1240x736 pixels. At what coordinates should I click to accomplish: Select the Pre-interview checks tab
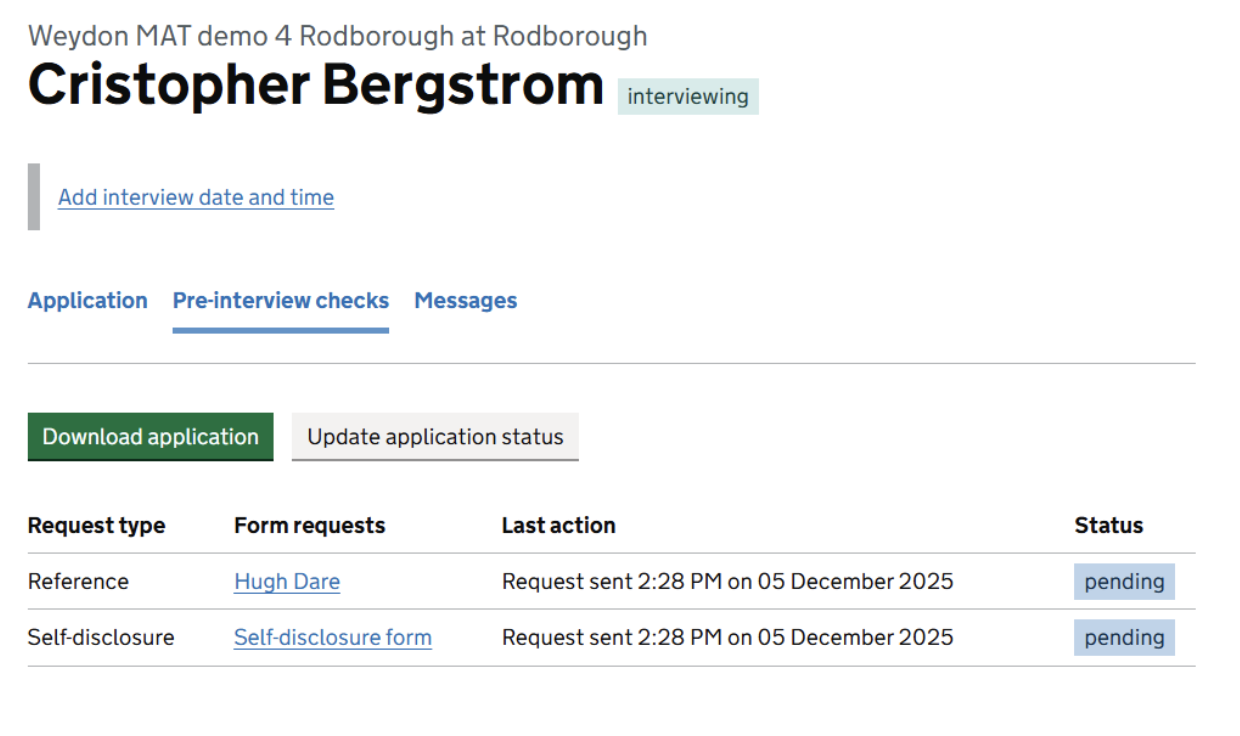[281, 301]
